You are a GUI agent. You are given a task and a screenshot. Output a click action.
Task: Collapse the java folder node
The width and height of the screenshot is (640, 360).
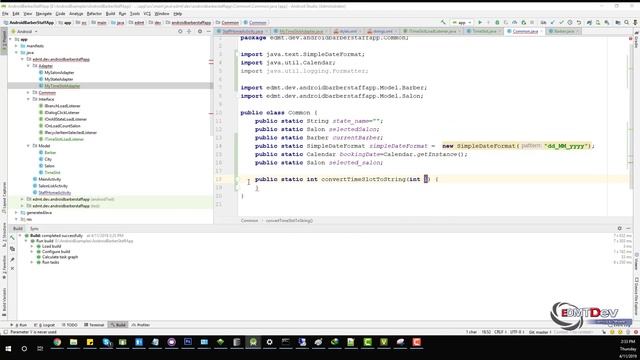[16, 53]
